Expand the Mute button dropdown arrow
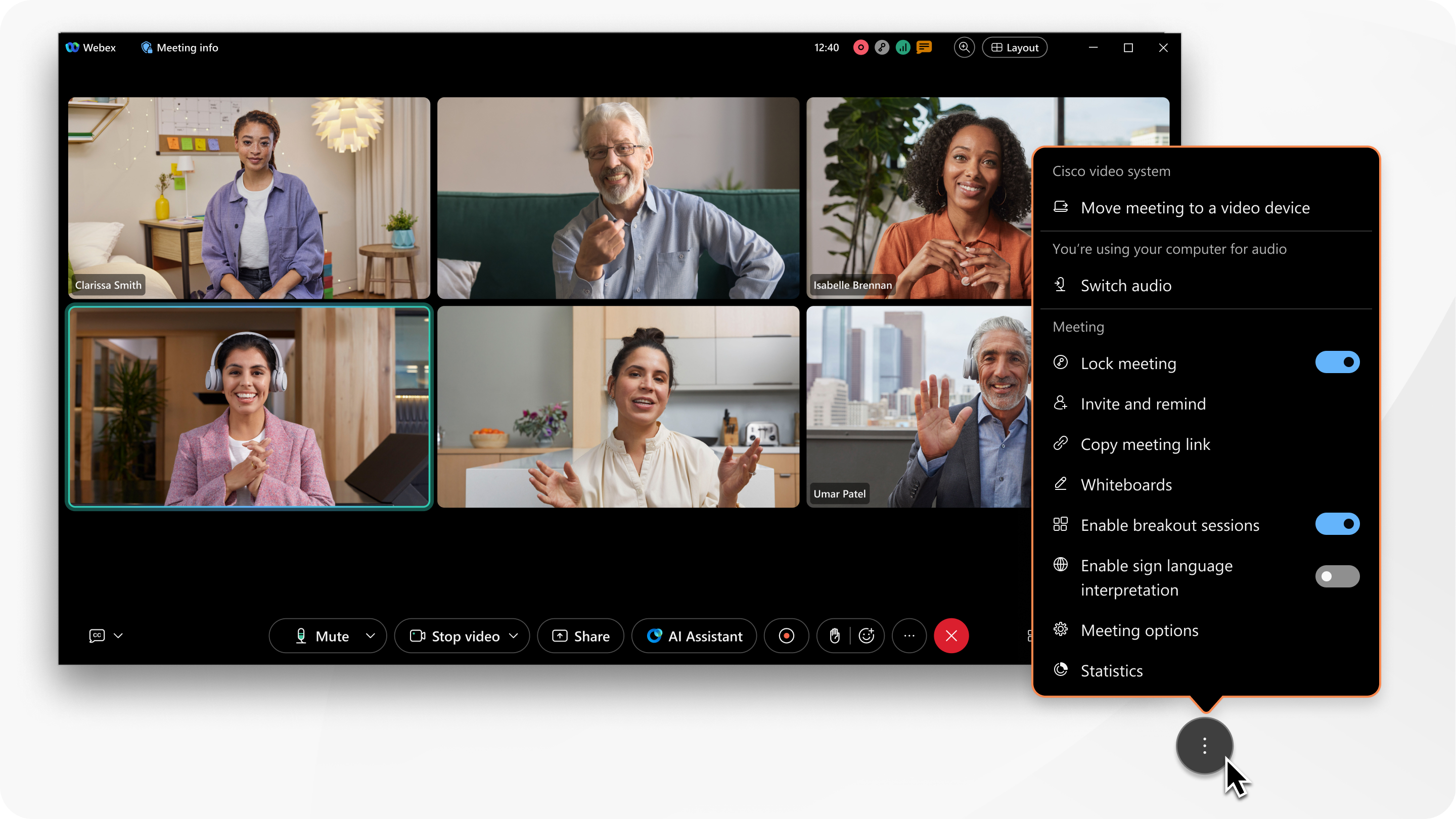 (x=370, y=635)
